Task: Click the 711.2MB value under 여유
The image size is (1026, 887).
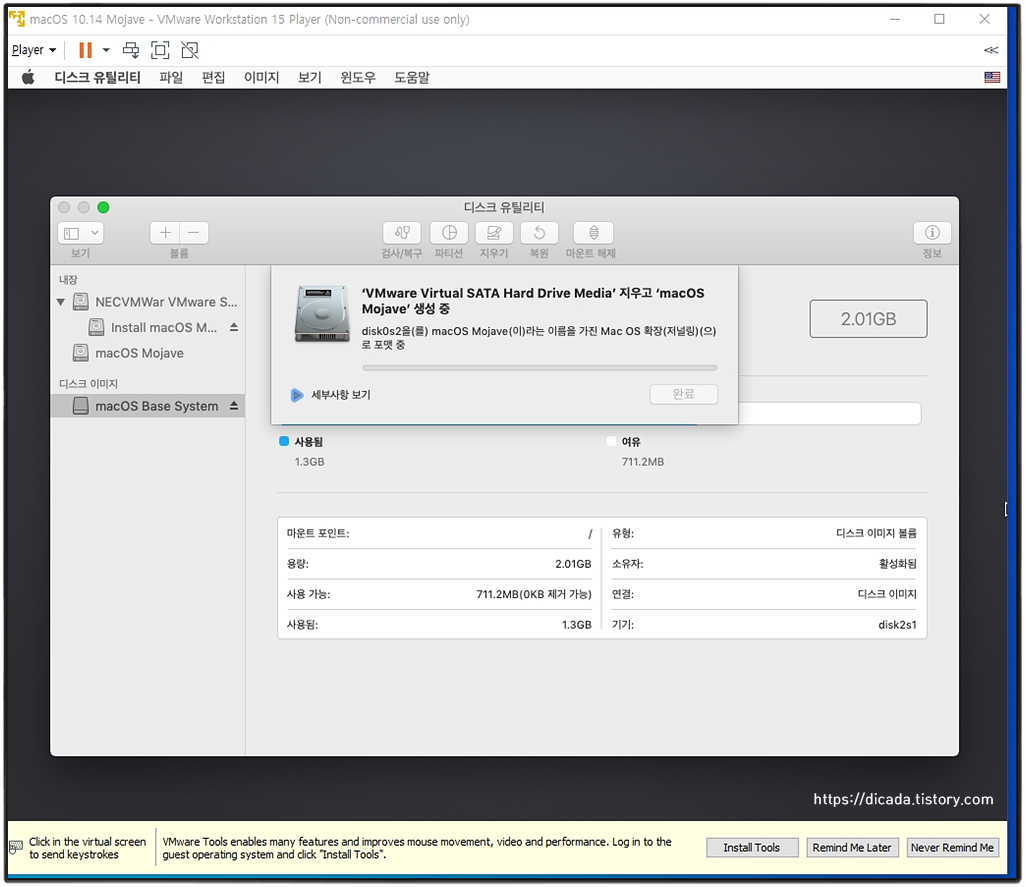Action: coord(643,462)
